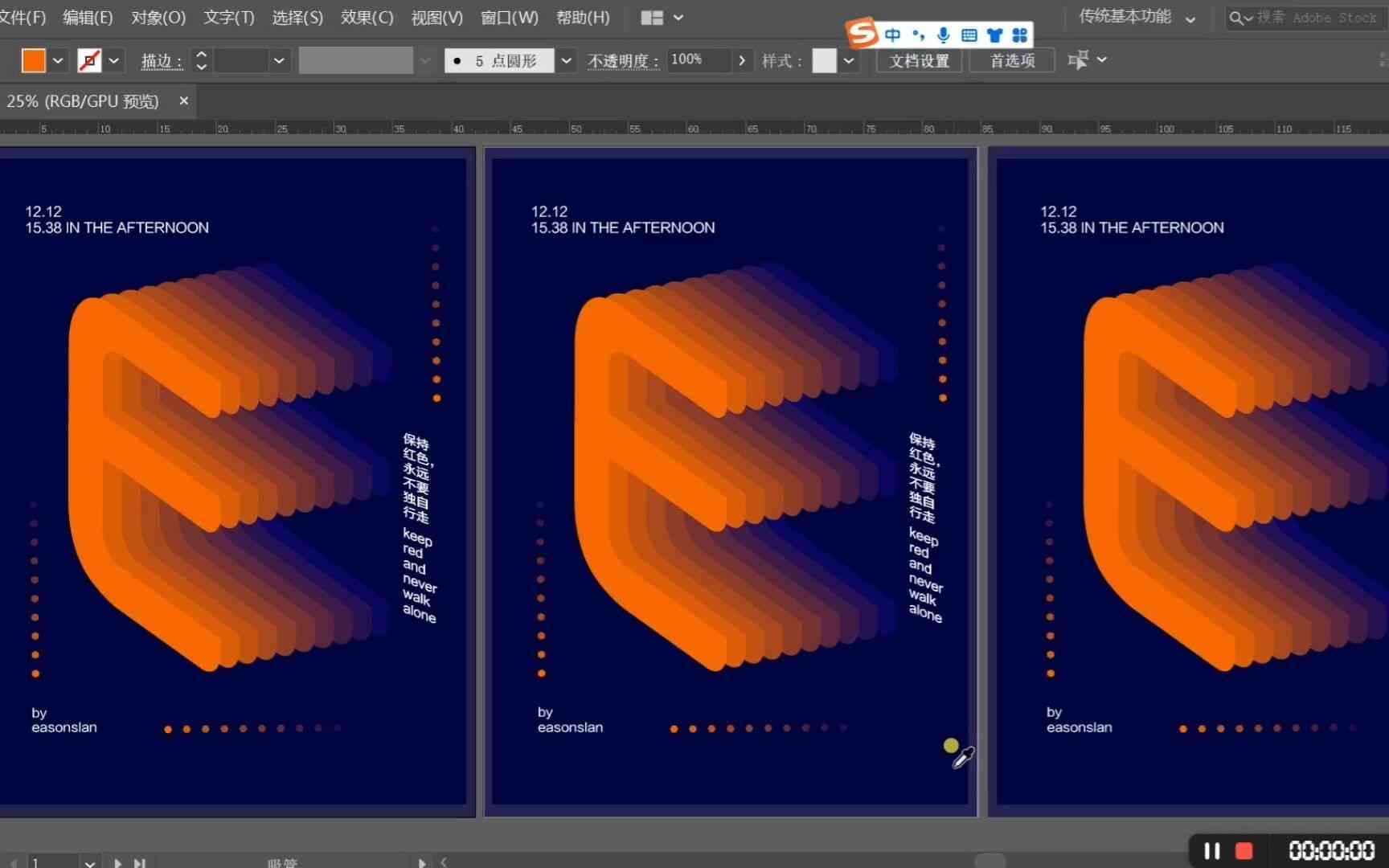Click the horizontal scrollbar left arrow
The width and height of the screenshot is (1389, 868).
tap(443, 862)
